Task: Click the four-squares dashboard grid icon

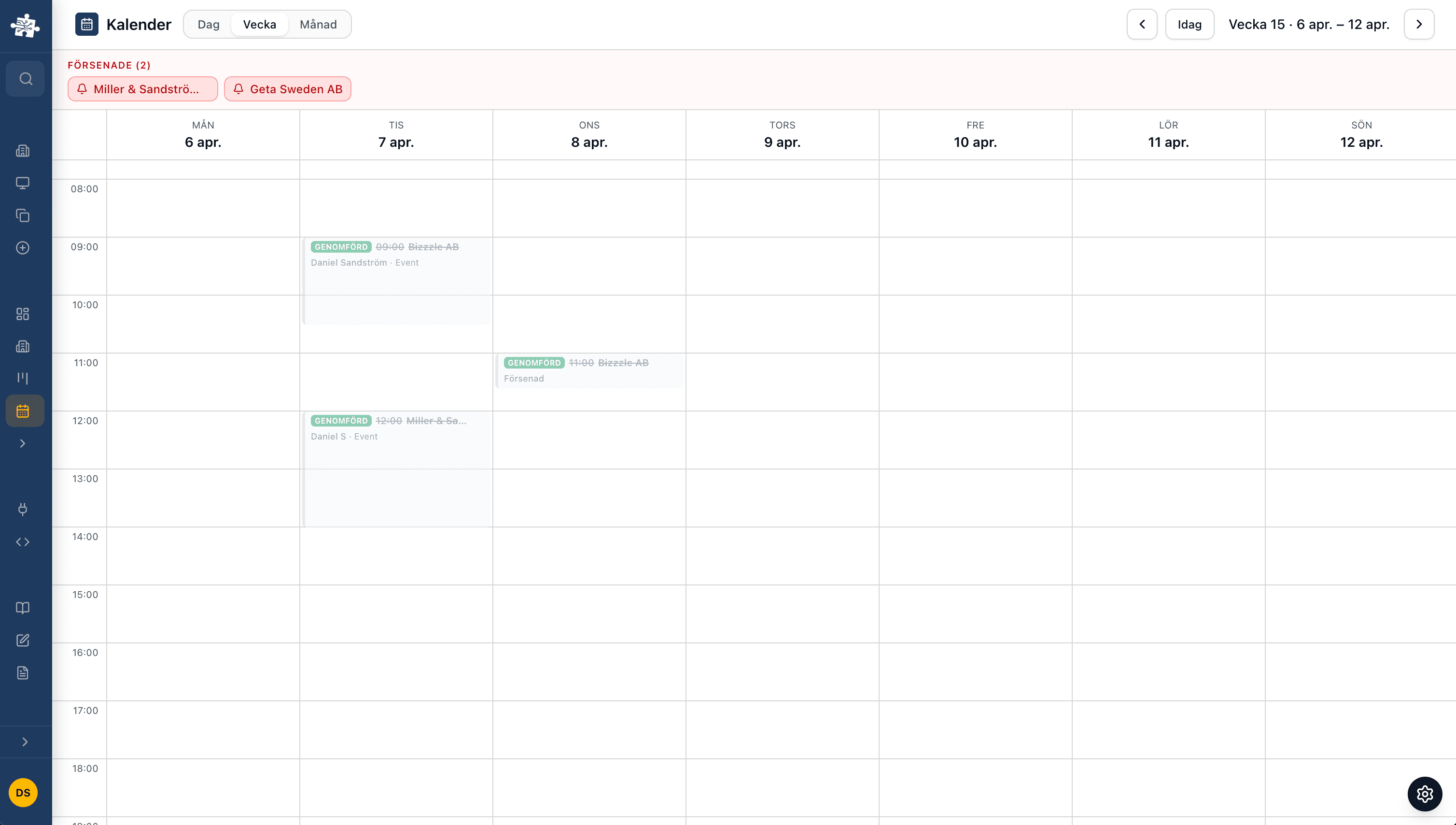Action: (23, 314)
